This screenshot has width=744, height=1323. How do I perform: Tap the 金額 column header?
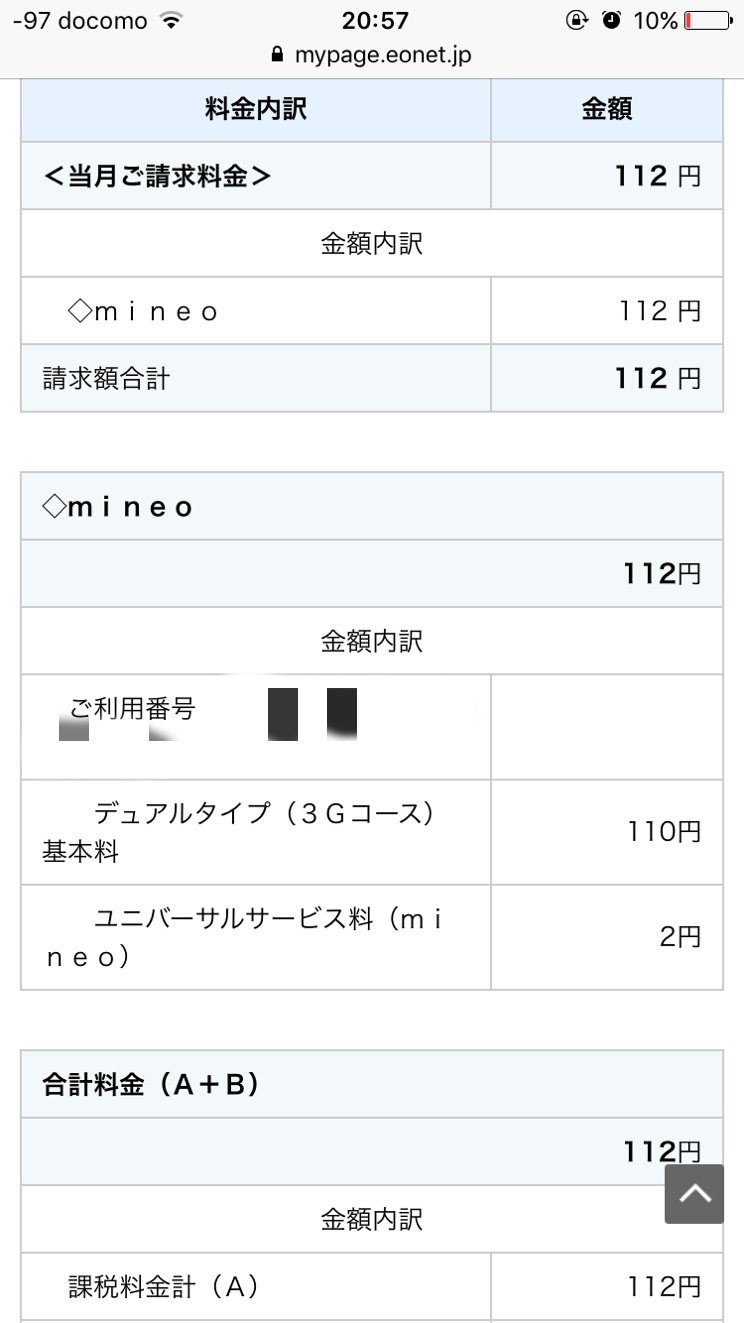coord(606,109)
